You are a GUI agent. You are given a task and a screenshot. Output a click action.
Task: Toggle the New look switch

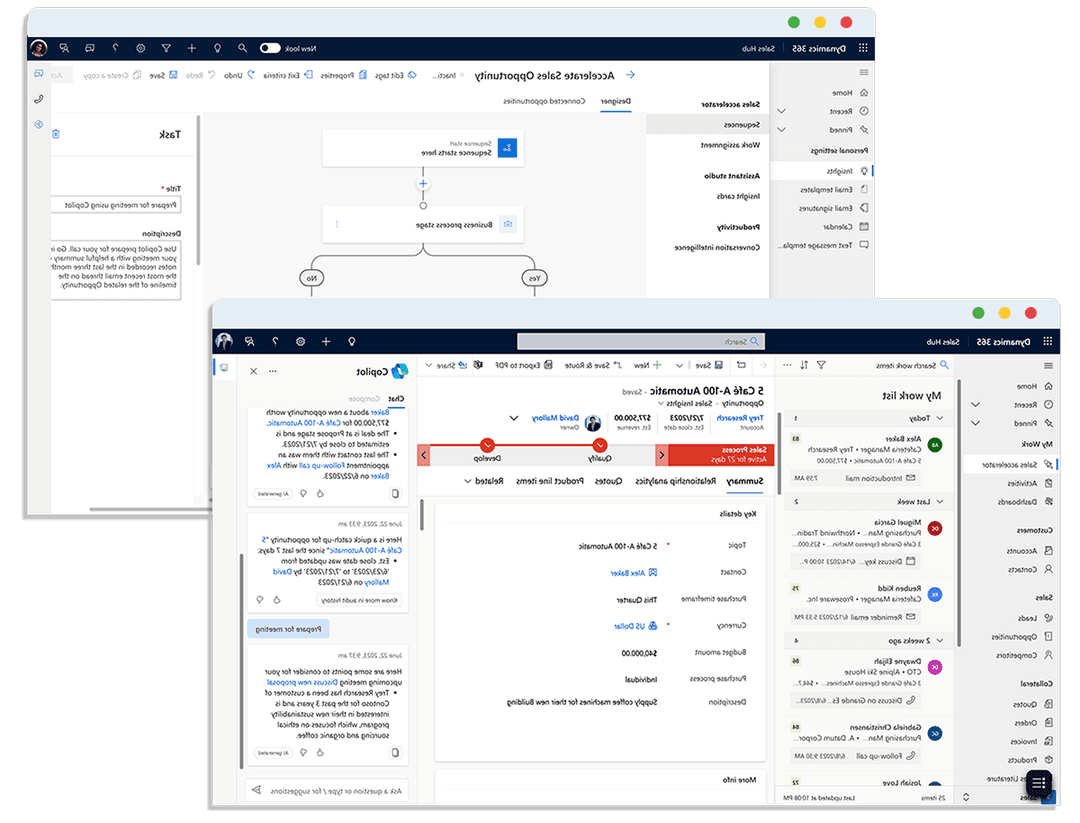(x=270, y=48)
